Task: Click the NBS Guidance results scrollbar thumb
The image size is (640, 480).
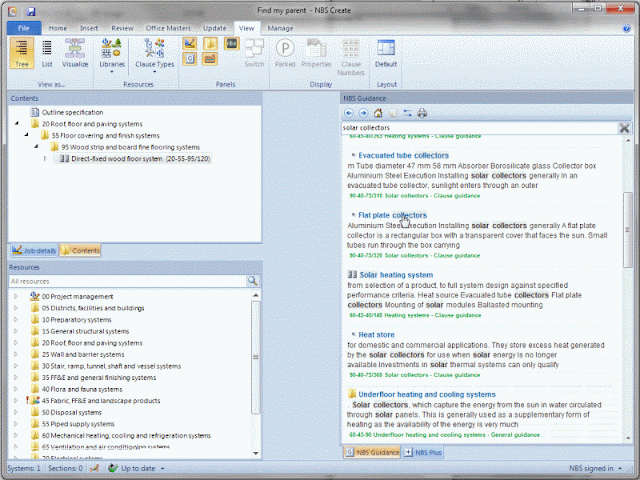Action: pos(628,229)
